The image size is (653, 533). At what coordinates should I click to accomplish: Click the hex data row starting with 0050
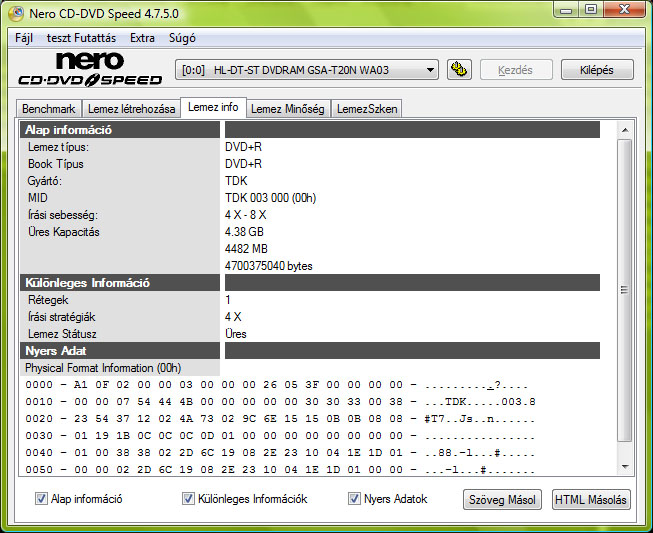(x=280, y=470)
